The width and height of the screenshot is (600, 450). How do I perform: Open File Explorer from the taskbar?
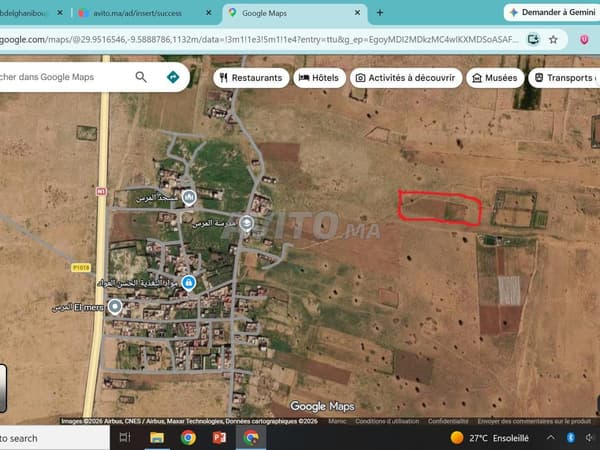point(157,437)
